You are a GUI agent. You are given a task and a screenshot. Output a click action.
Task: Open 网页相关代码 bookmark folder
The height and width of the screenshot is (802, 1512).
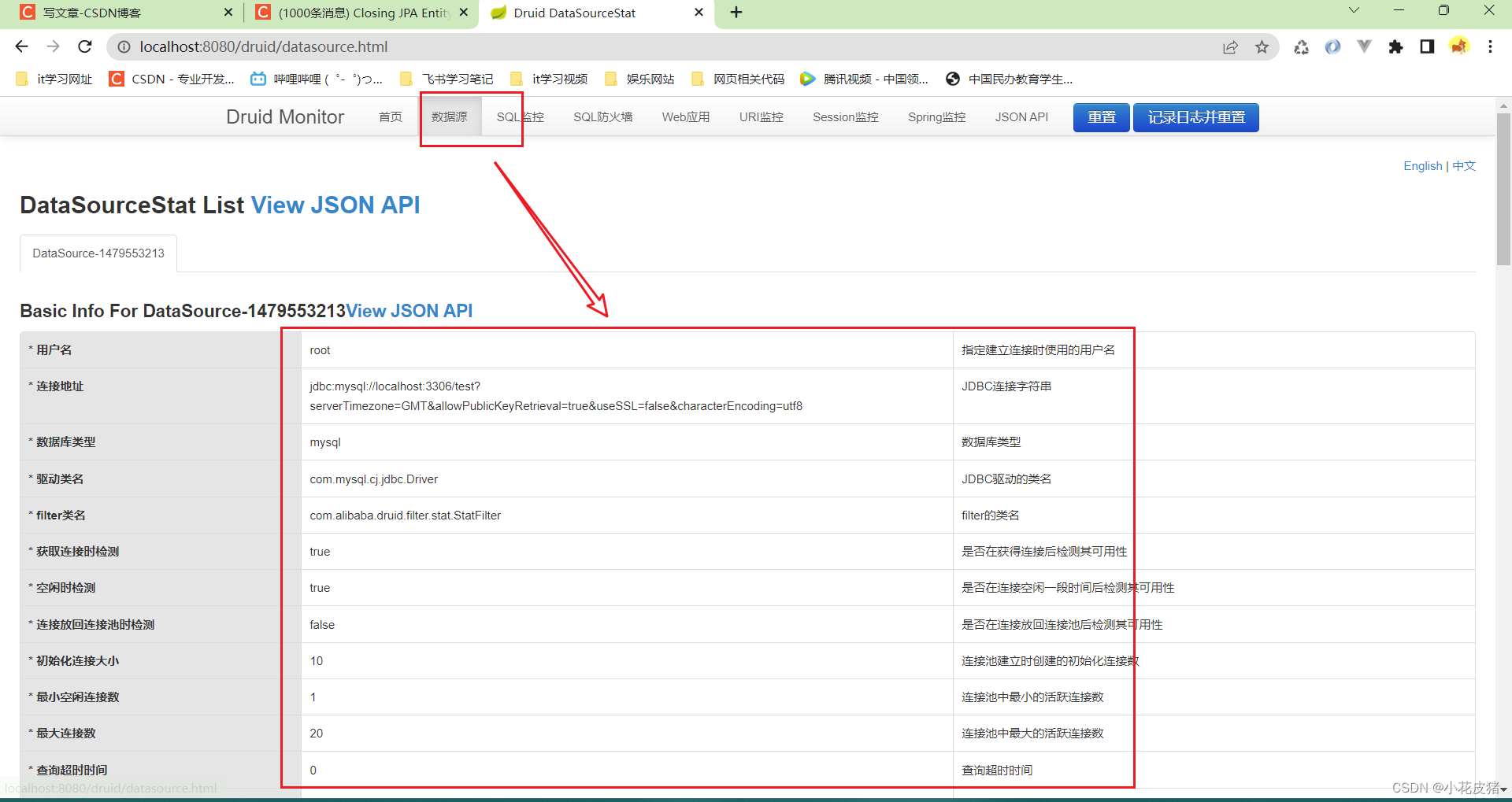coord(738,79)
